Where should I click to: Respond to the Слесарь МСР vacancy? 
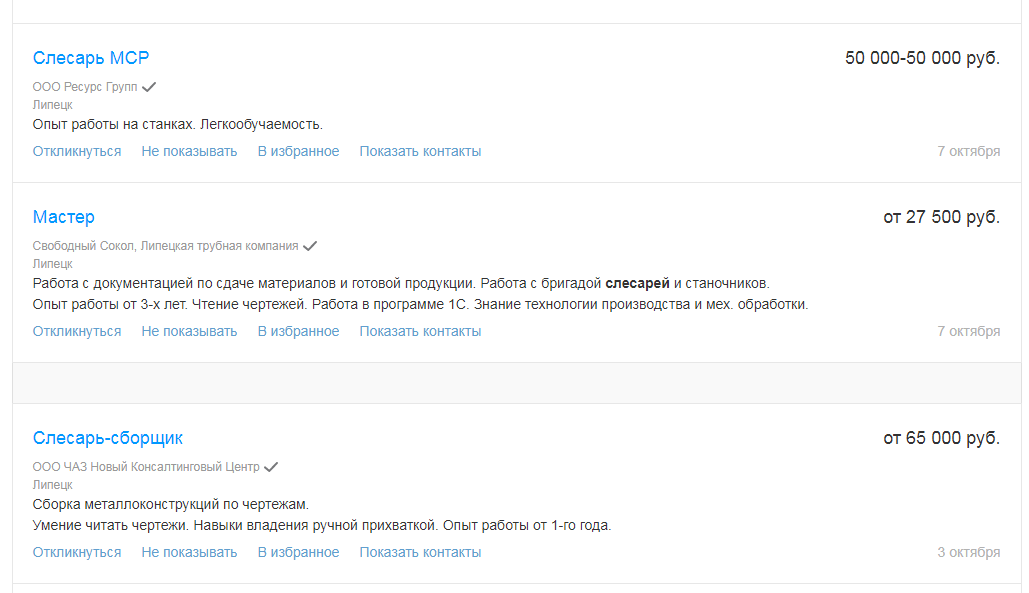coord(77,151)
